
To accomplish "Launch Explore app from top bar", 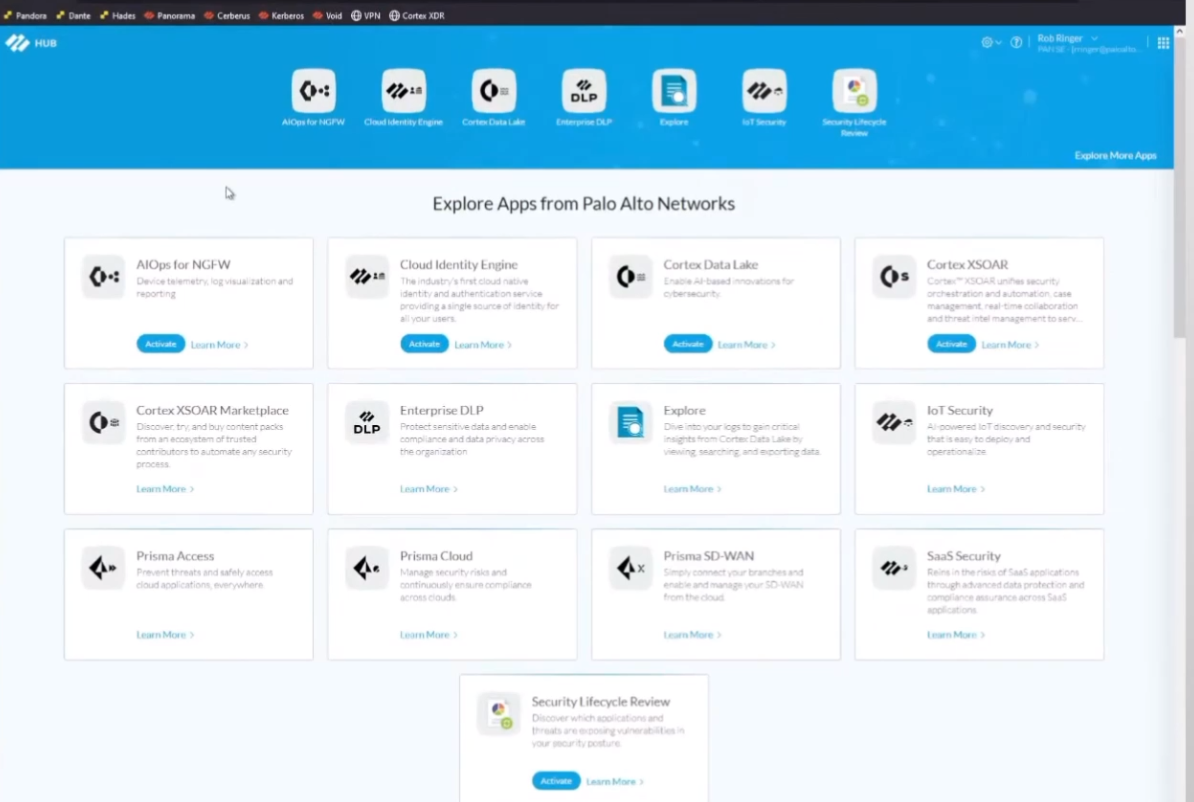I will coord(674,91).
